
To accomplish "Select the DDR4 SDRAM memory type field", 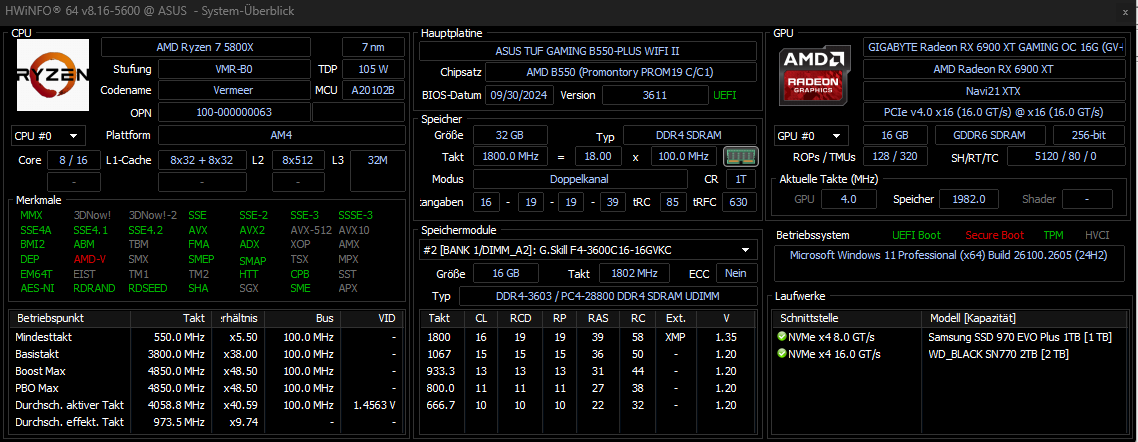I will click(689, 135).
